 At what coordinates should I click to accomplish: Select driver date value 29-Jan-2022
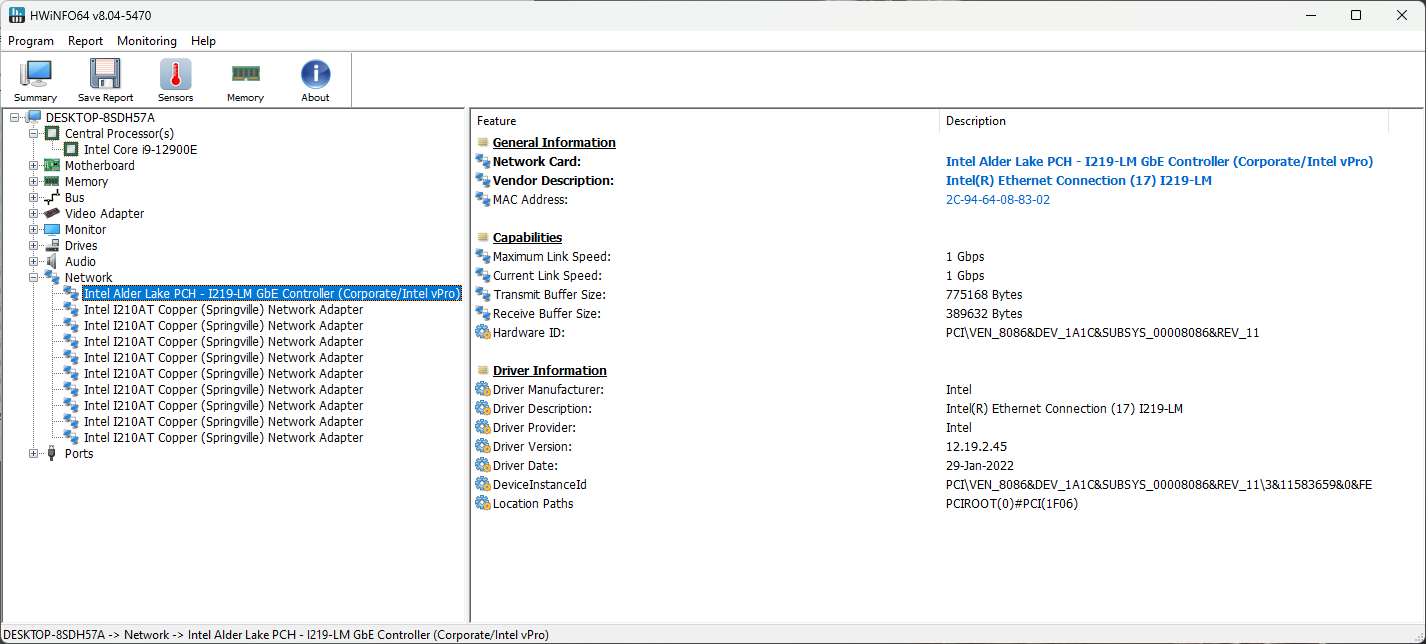(x=982, y=466)
